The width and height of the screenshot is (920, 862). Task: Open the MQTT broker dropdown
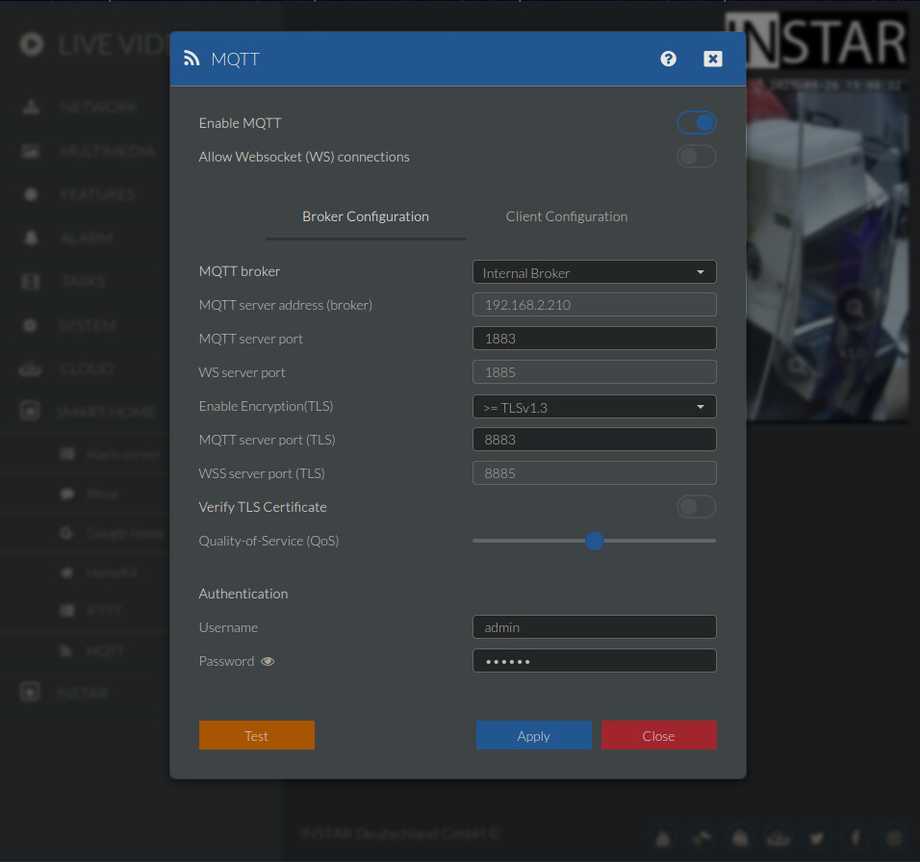594,271
